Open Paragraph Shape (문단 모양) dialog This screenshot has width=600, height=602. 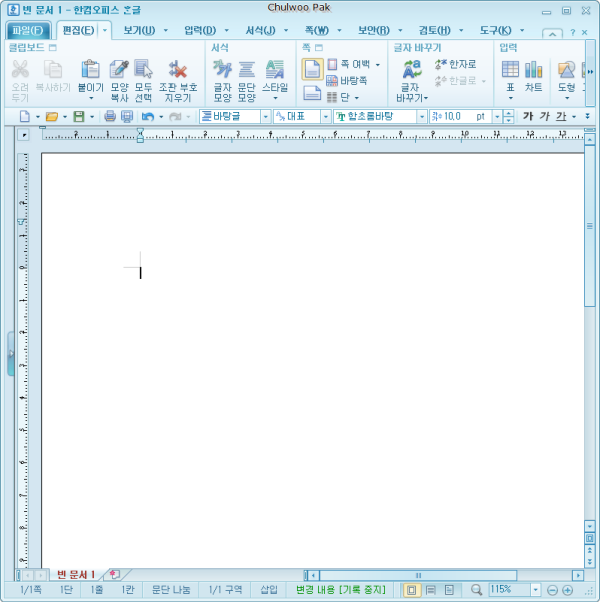pos(246,70)
